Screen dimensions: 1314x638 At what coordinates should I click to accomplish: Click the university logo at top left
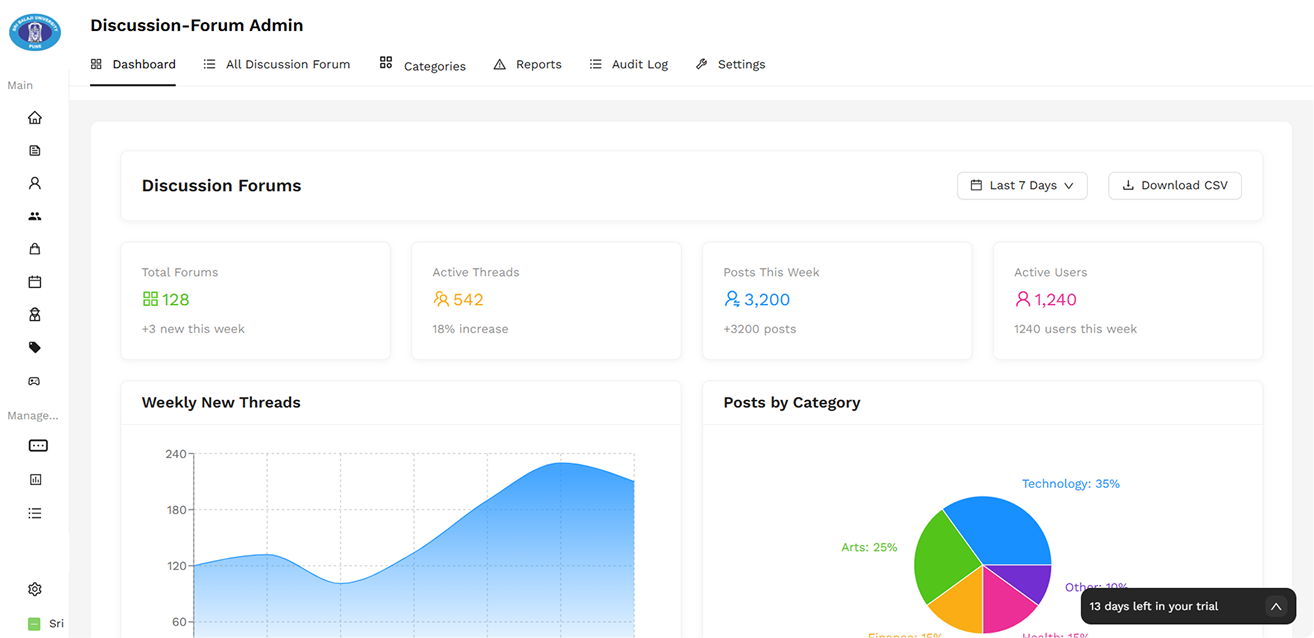click(x=35, y=32)
